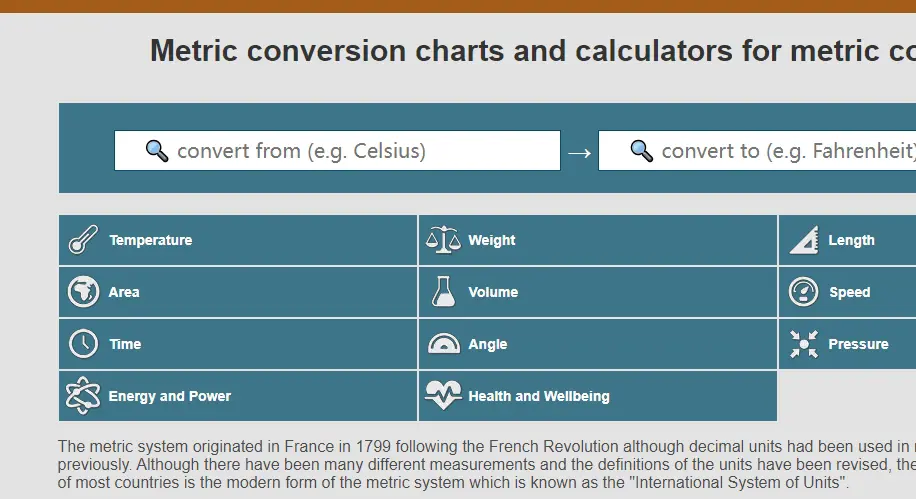Click the thermometer Temperature icon
Viewport: 916px width, 499px height.
coord(83,240)
